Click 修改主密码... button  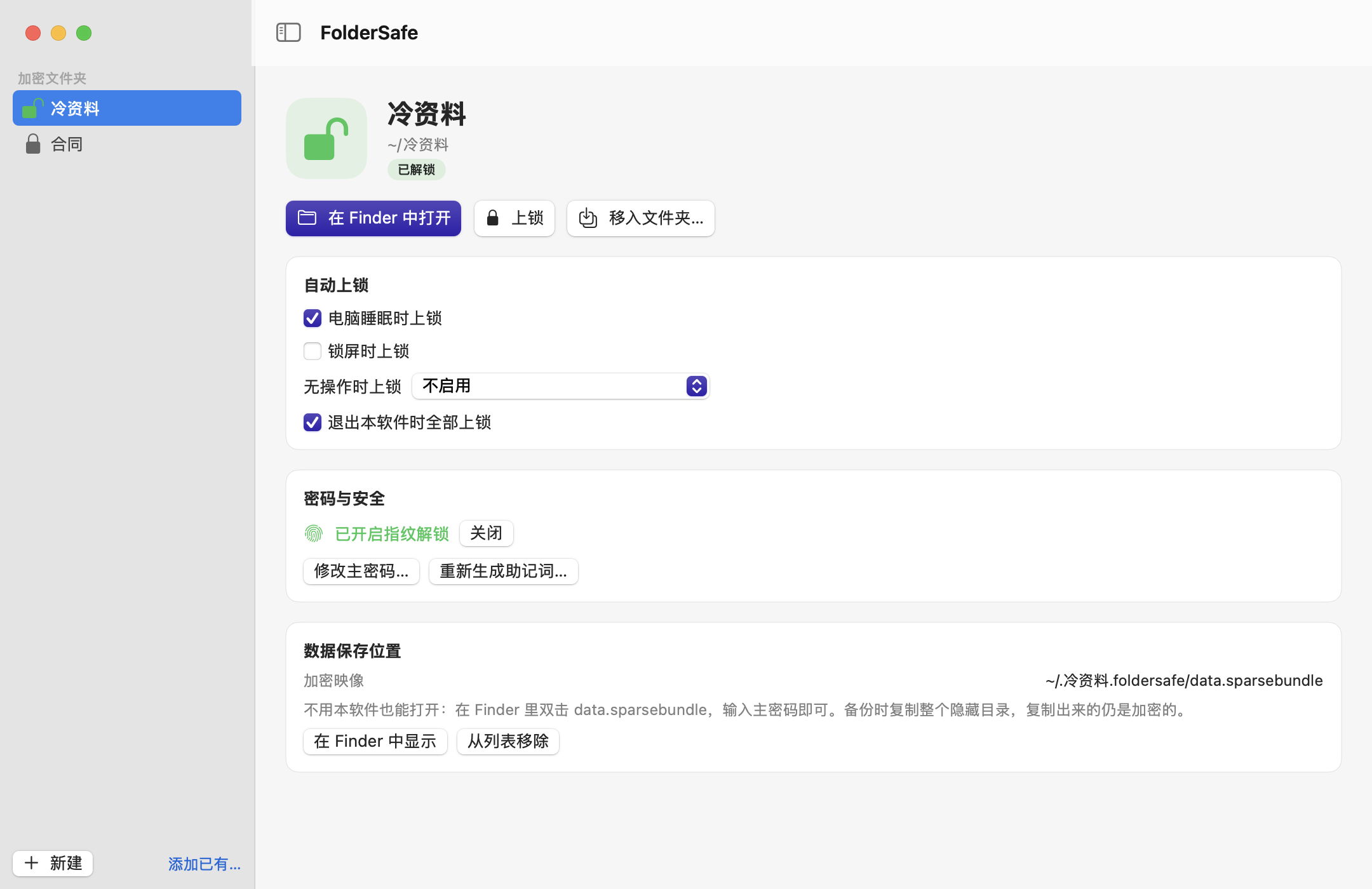coord(361,571)
